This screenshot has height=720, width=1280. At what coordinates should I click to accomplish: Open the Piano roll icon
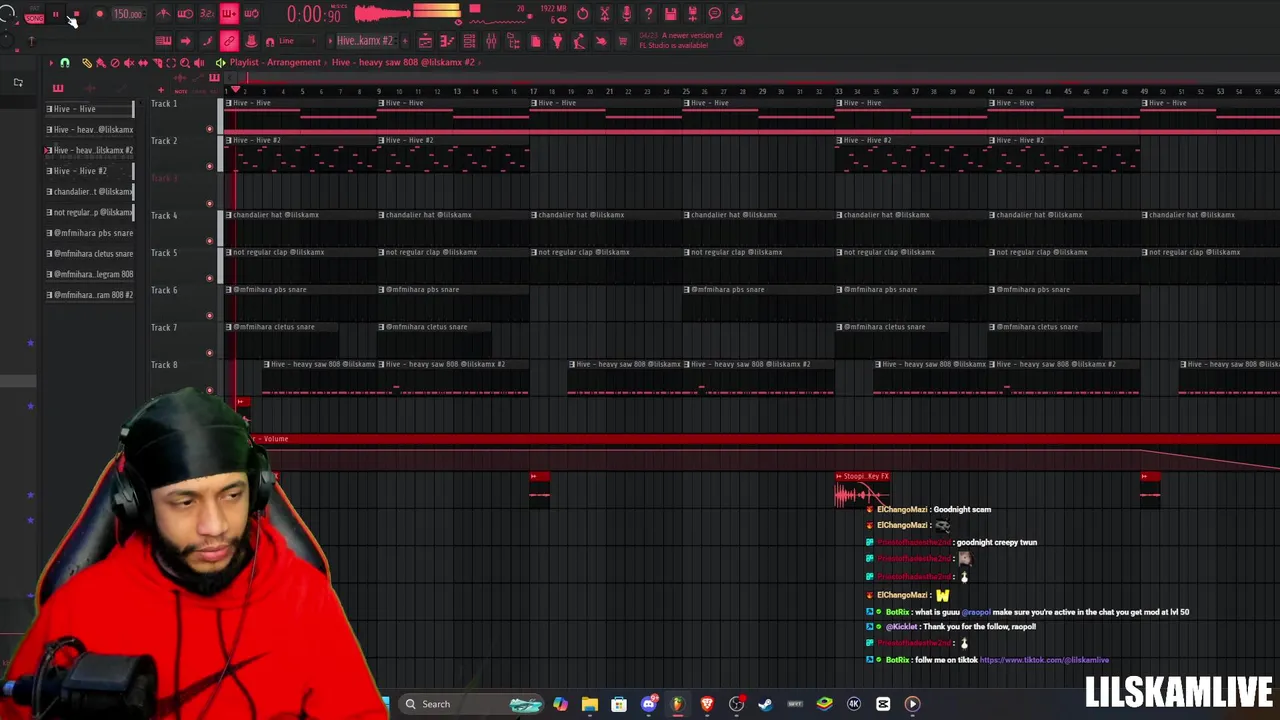tap(447, 41)
